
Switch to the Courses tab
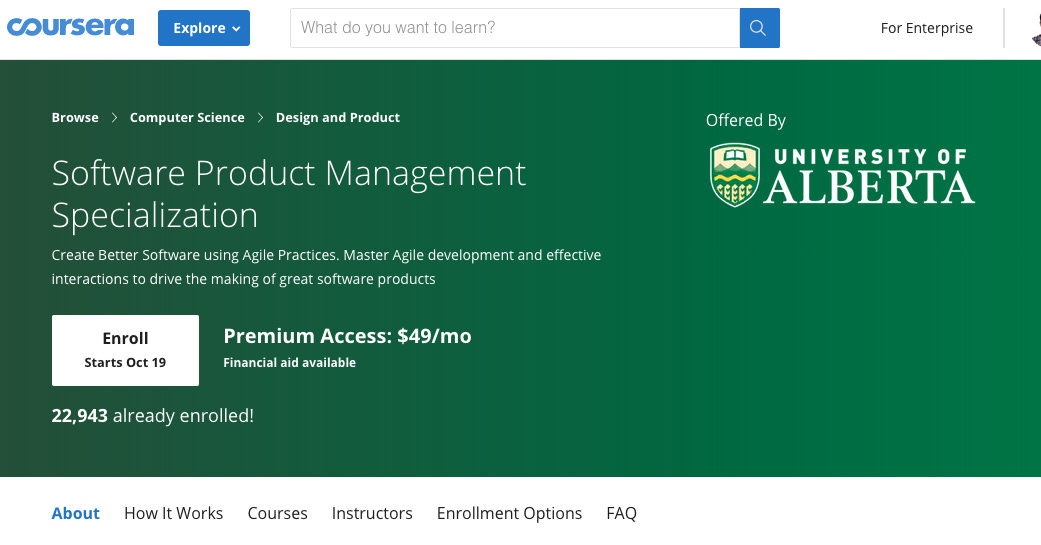click(x=278, y=513)
